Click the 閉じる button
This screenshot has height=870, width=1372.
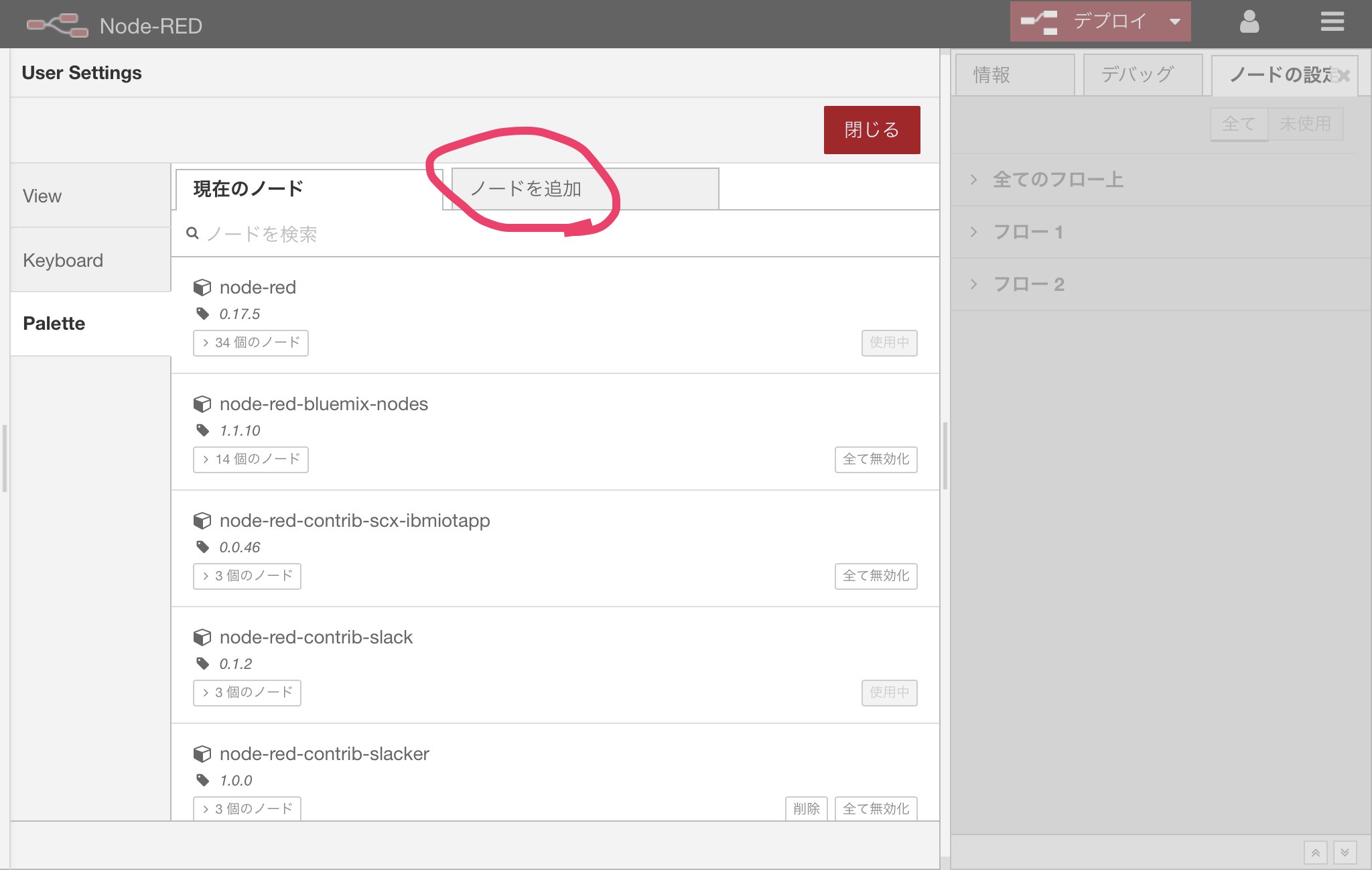pyautogui.click(x=872, y=129)
